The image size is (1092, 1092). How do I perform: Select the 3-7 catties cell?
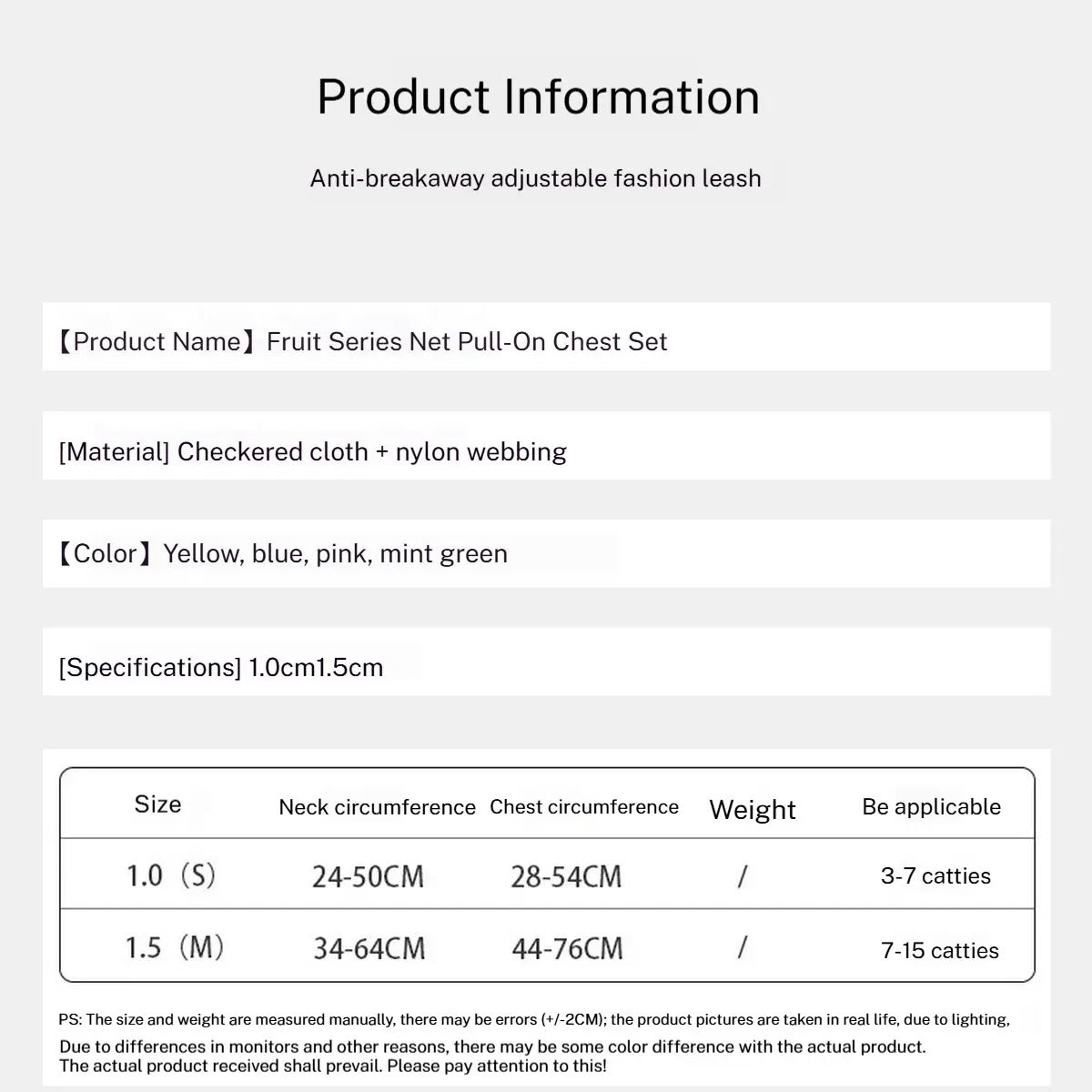click(935, 876)
